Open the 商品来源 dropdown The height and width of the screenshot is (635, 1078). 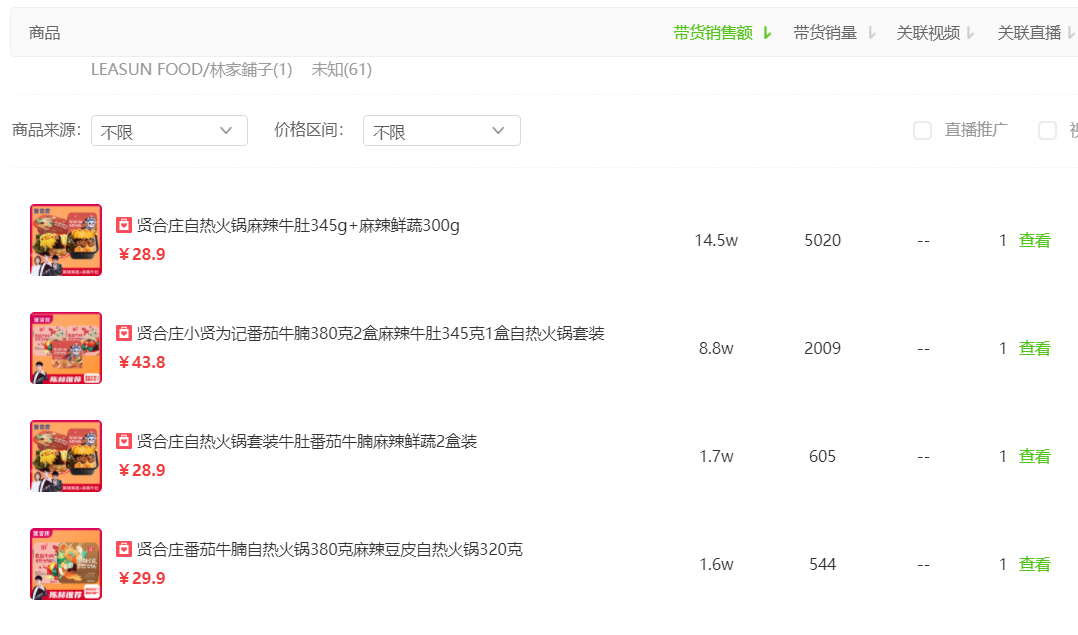click(x=169, y=131)
